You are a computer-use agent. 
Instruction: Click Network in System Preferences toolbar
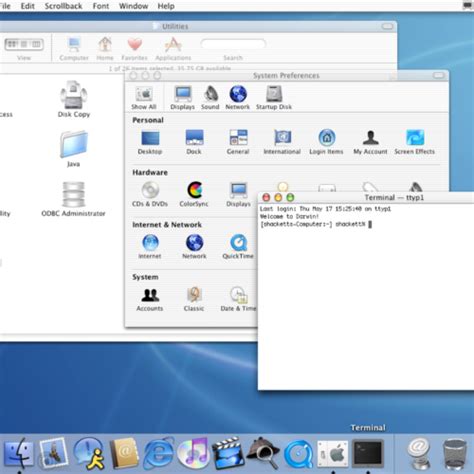(238, 98)
